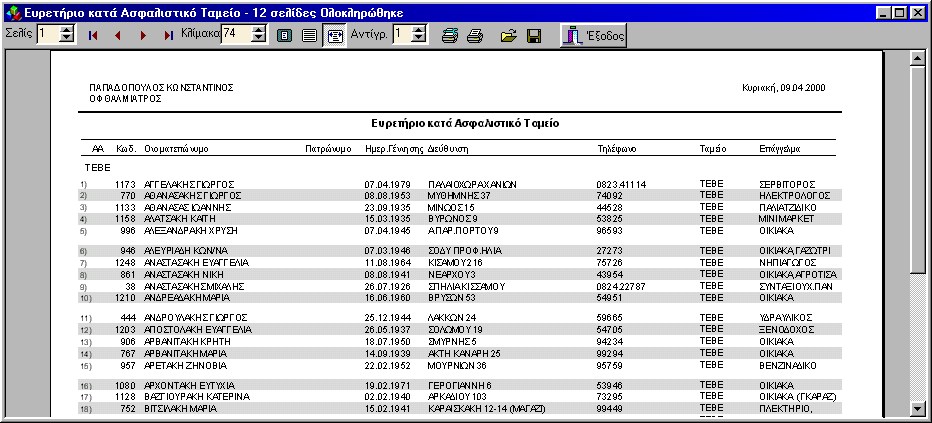Click inside the Σελίς page field
Screen dimensions: 932x423
(x=46, y=35)
